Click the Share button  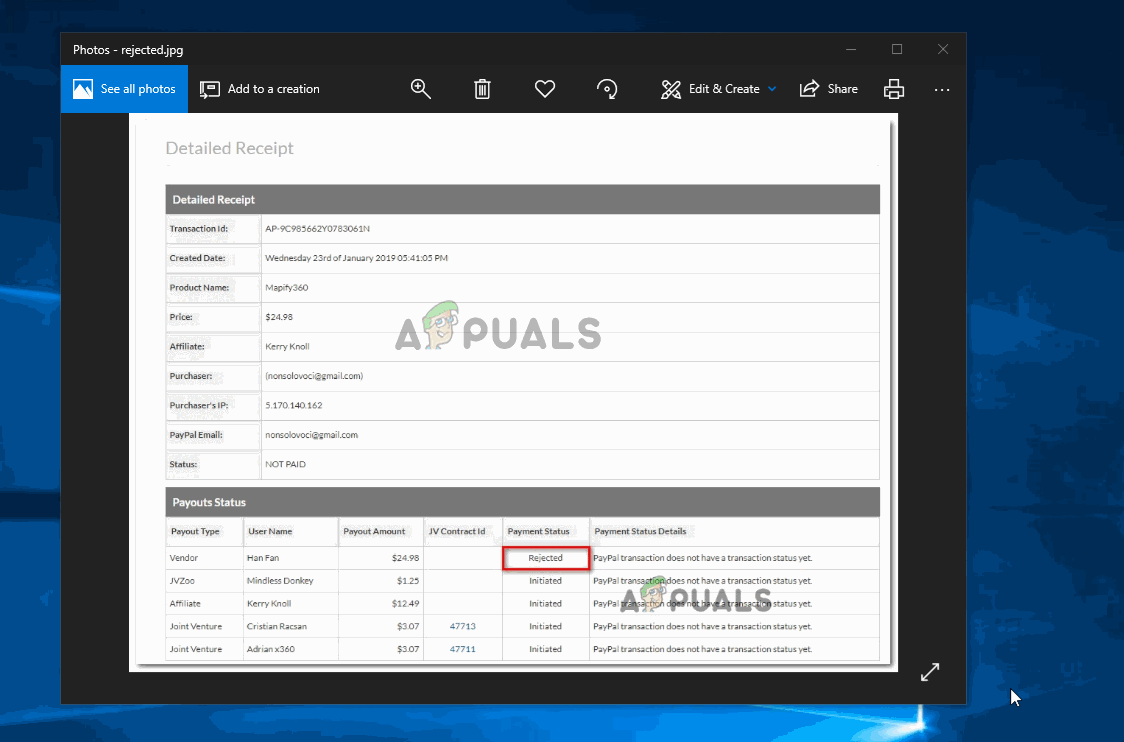coord(829,89)
